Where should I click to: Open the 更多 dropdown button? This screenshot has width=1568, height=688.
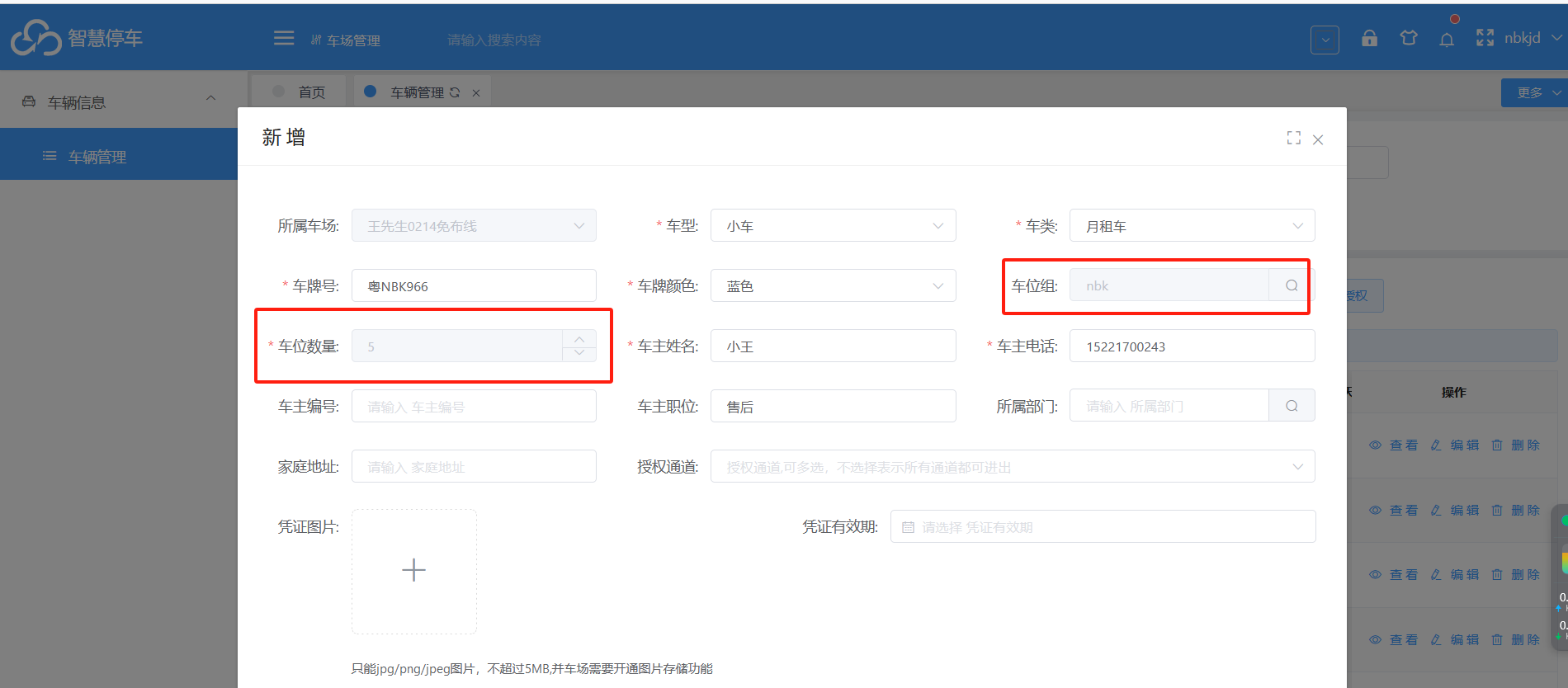(x=1534, y=92)
